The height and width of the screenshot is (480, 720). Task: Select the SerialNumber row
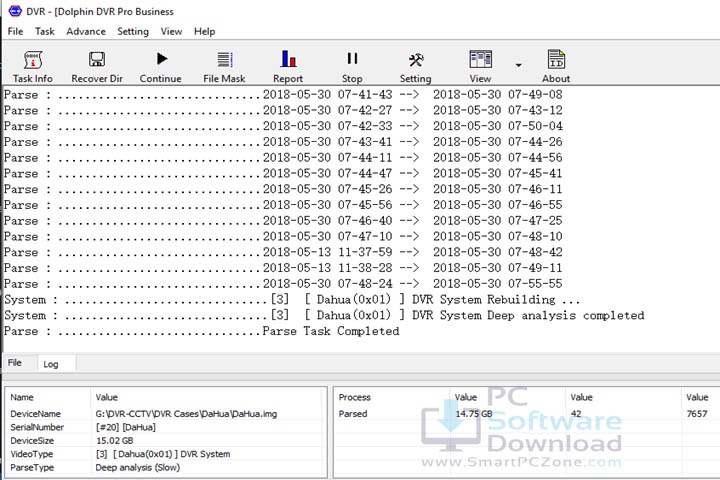pyautogui.click(x=166, y=427)
